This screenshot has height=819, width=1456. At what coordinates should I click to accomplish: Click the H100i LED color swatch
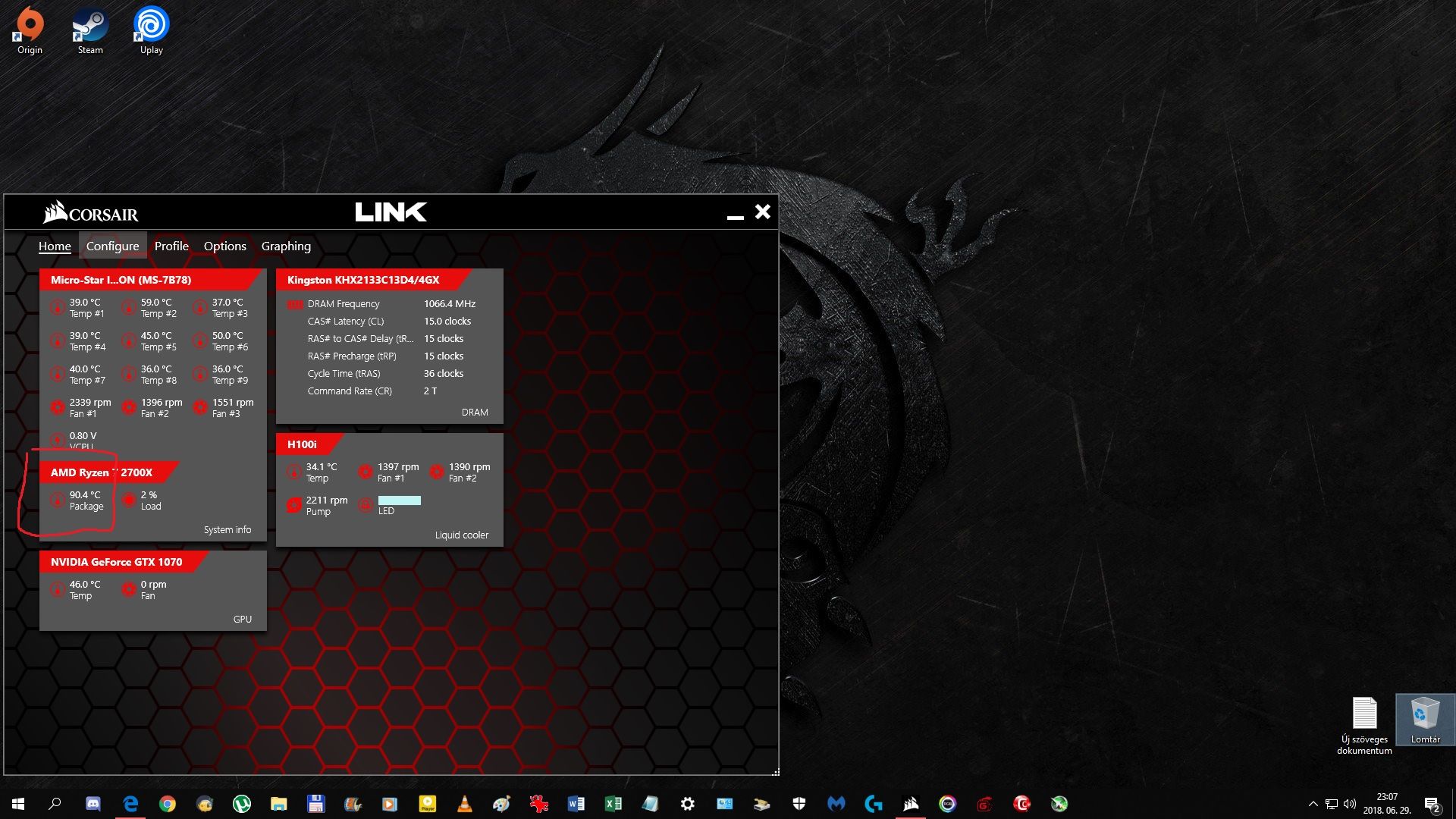[x=399, y=500]
